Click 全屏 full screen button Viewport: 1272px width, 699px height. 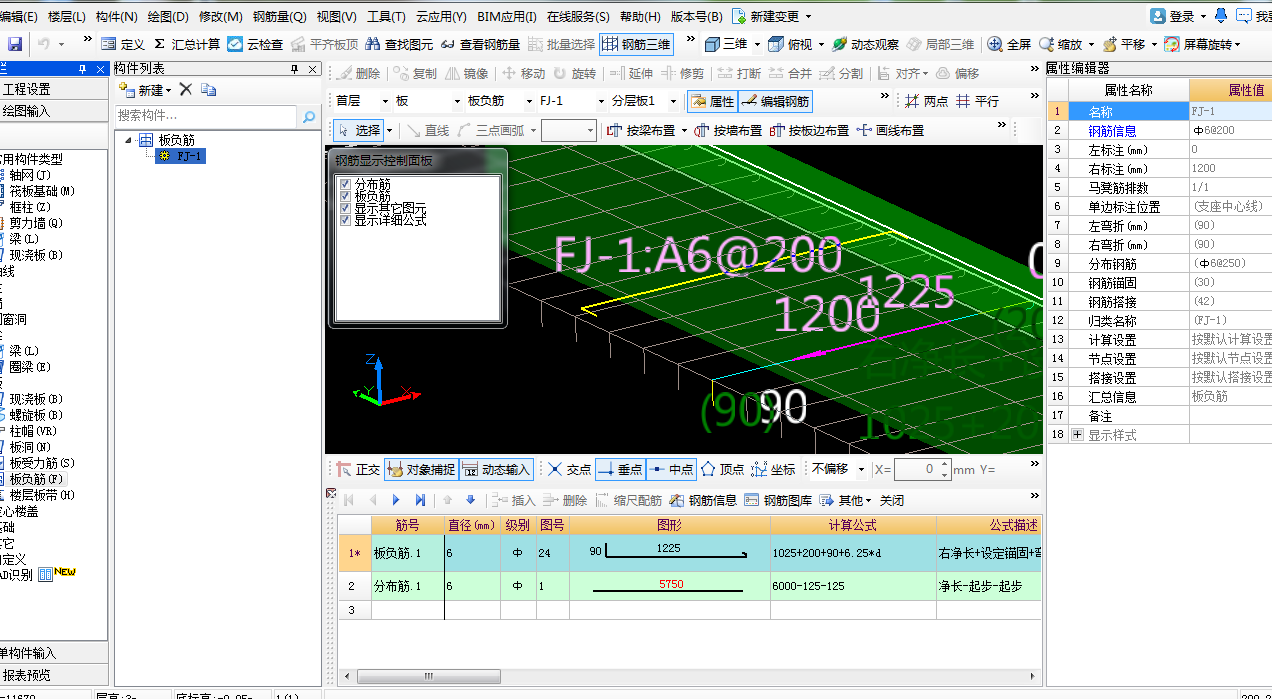1010,44
